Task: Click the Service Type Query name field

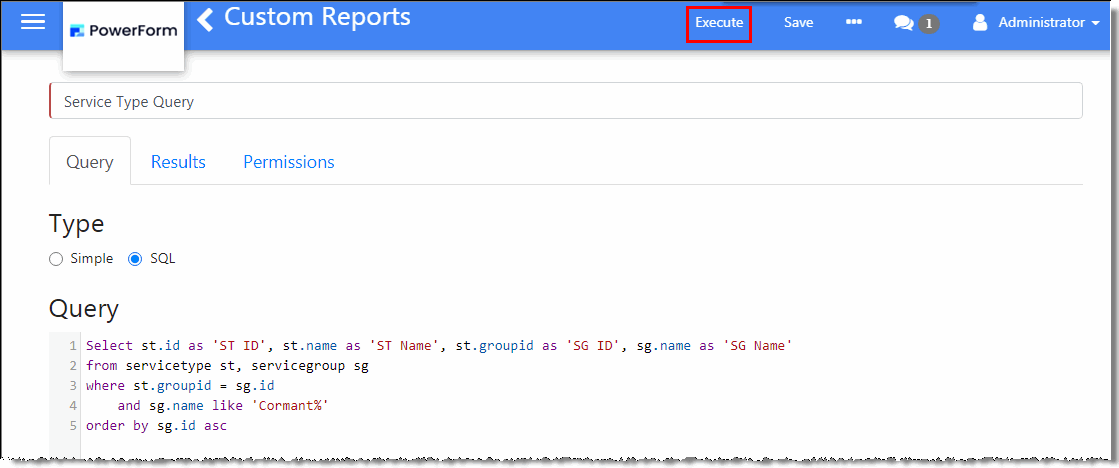Action: click(566, 102)
